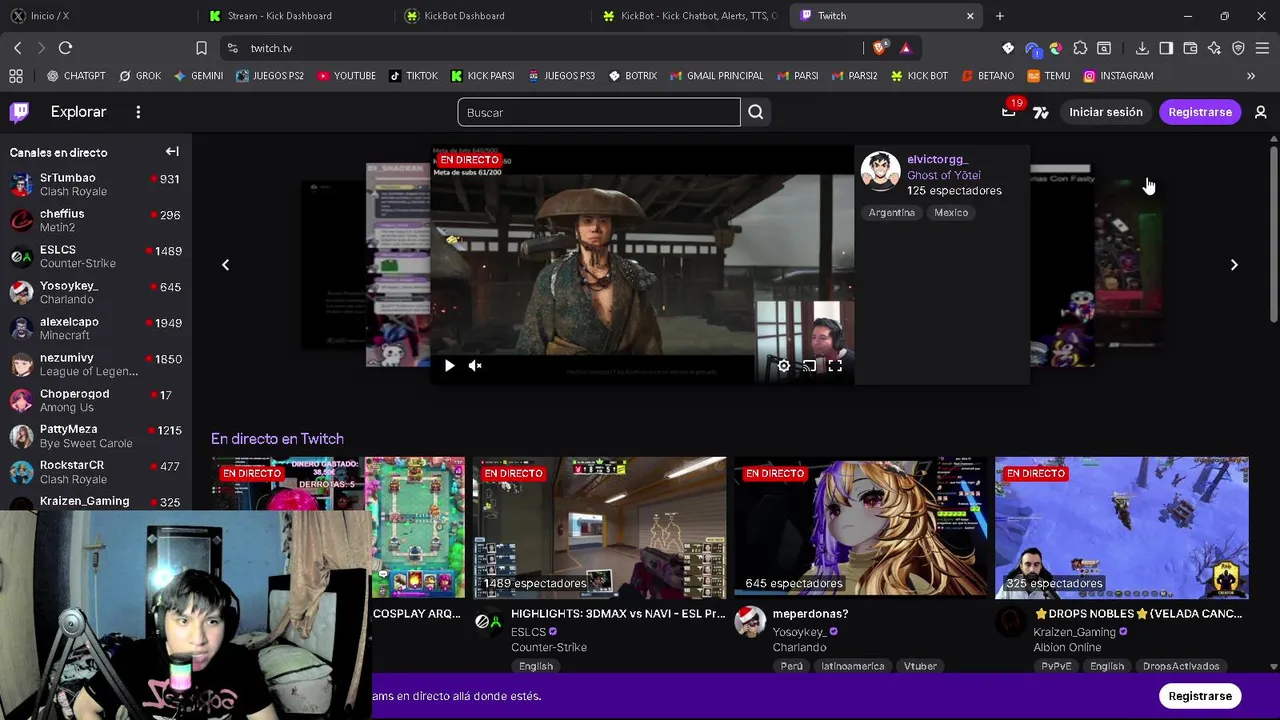Open Kraizen_Gaming stream thumbnail, 325 espectadores
The image size is (1280, 720).
1122,527
